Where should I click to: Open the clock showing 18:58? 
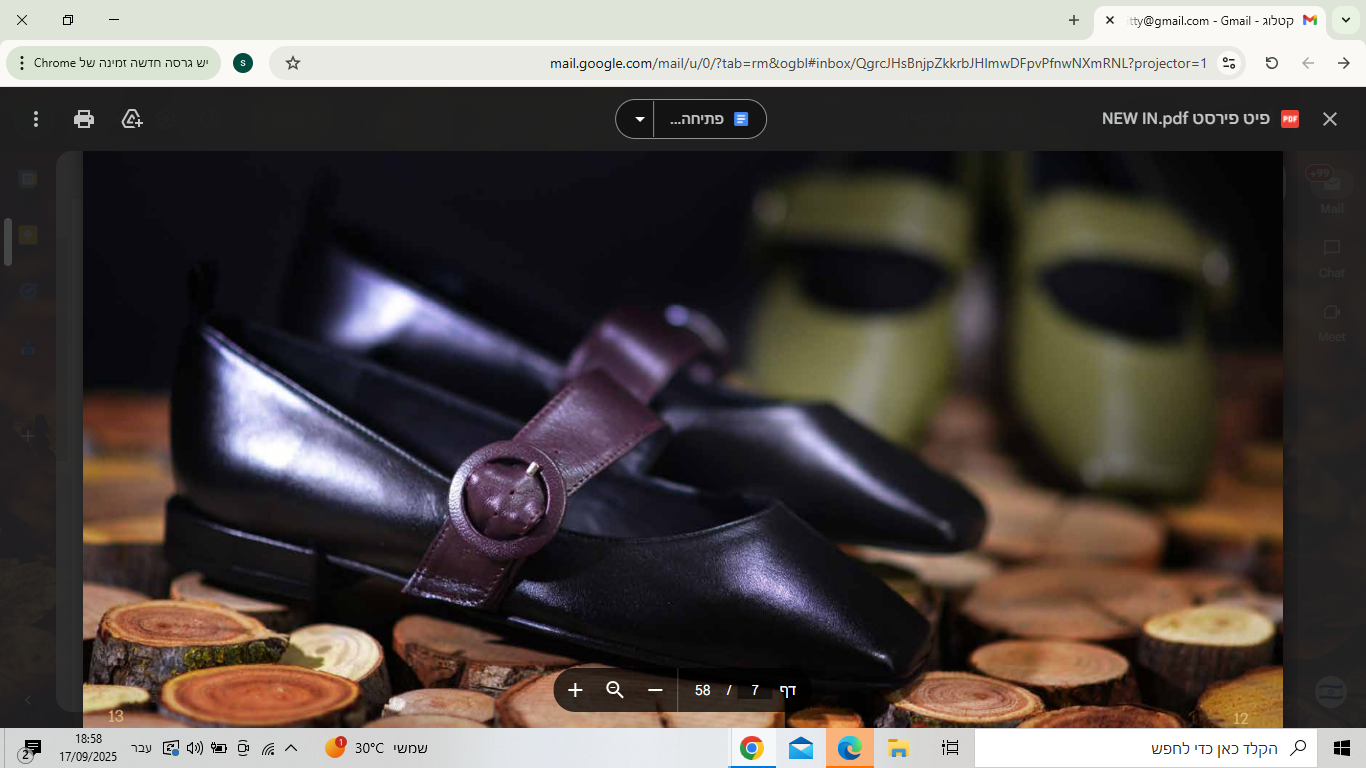tap(88, 748)
